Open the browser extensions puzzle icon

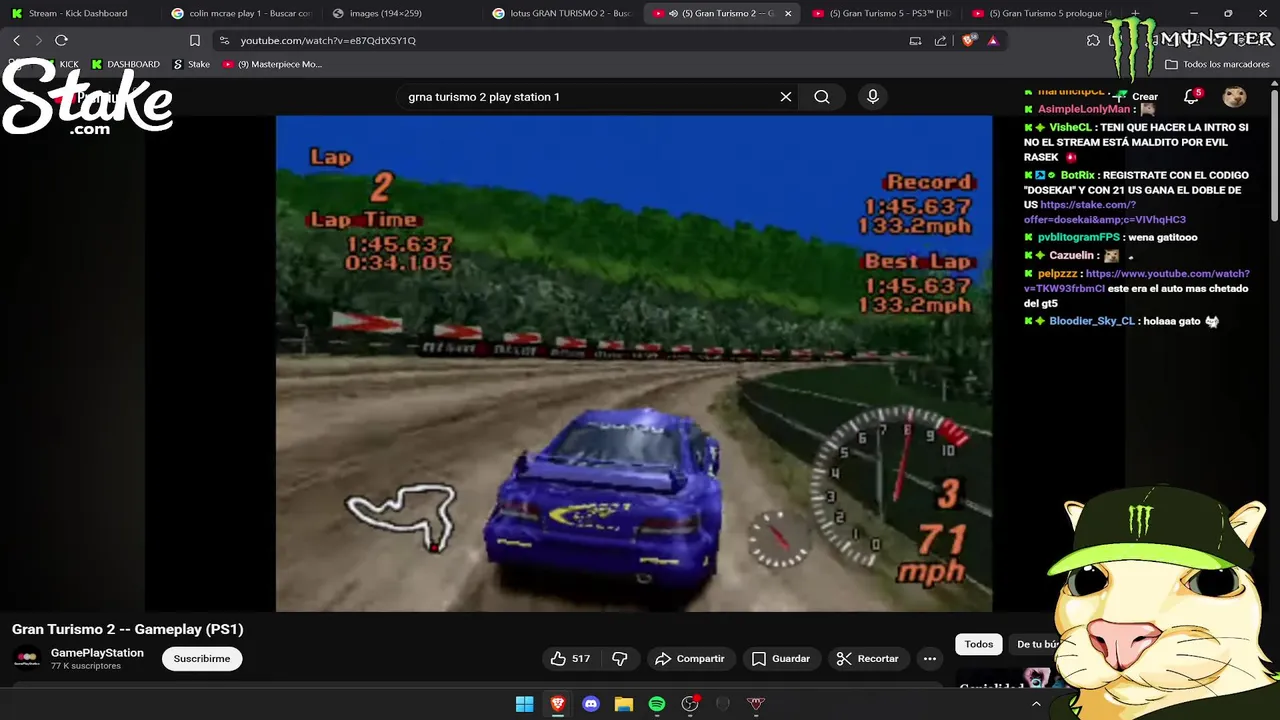pos(1093,40)
